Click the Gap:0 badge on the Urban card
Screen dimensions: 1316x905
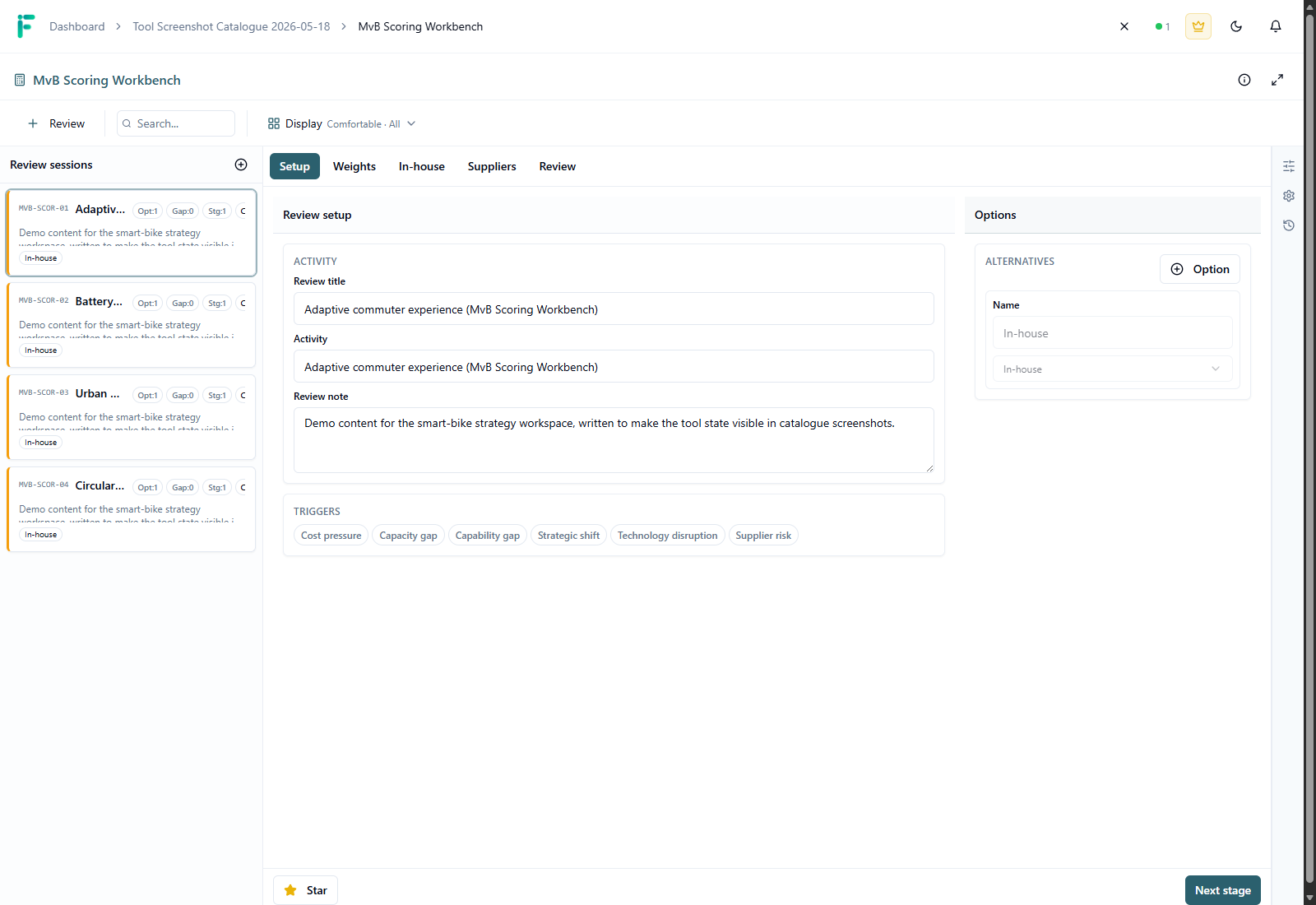click(x=183, y=396)
